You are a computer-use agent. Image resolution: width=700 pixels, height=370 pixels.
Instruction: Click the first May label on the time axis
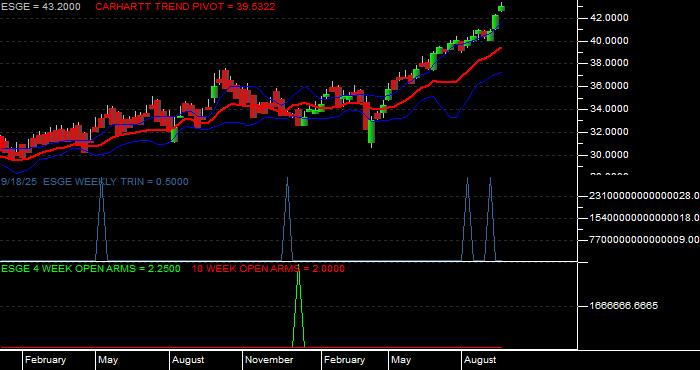click(108, 360)
